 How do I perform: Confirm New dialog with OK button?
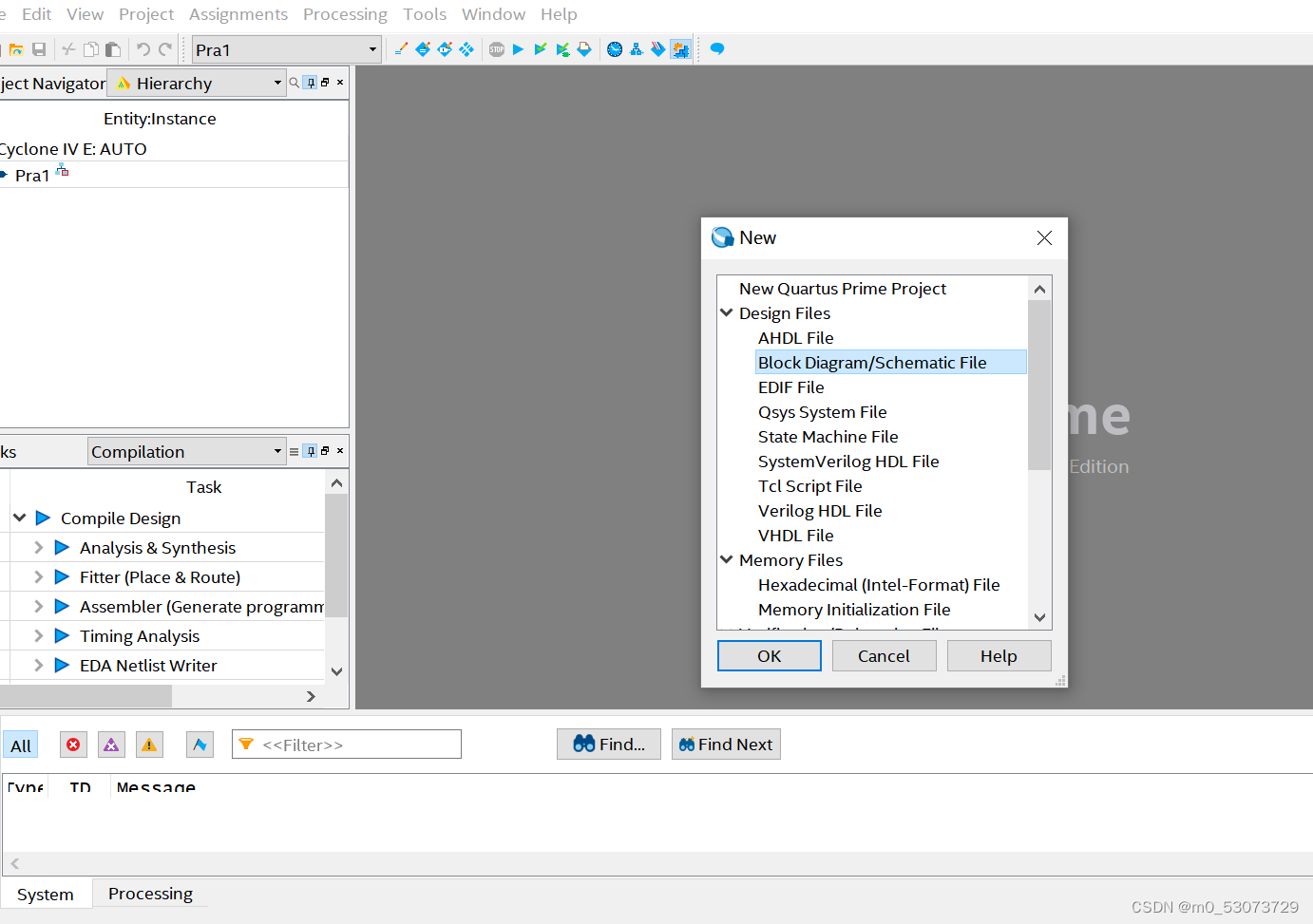(x=770, y=656)
